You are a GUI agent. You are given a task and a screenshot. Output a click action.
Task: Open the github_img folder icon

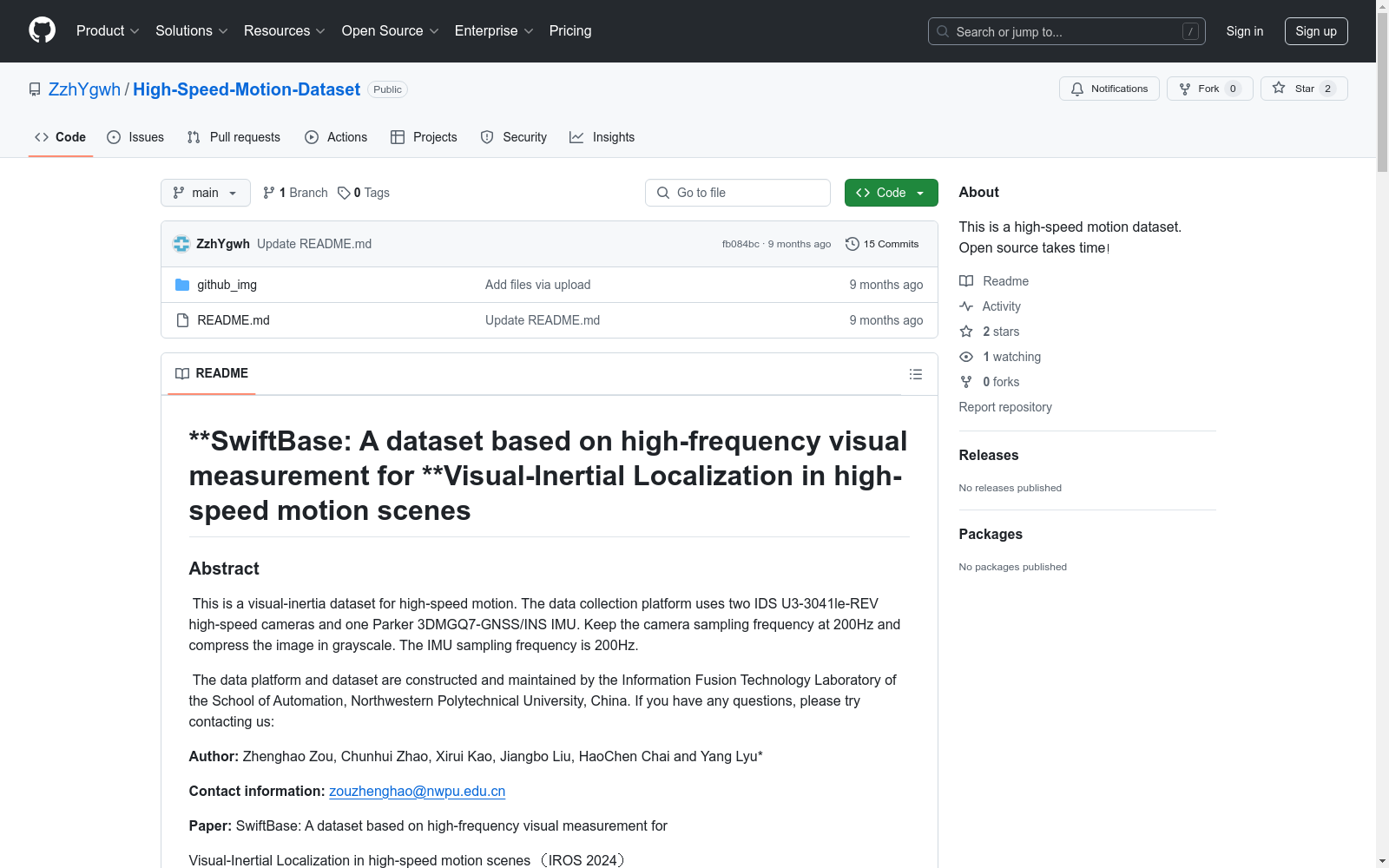pos(182,285)
